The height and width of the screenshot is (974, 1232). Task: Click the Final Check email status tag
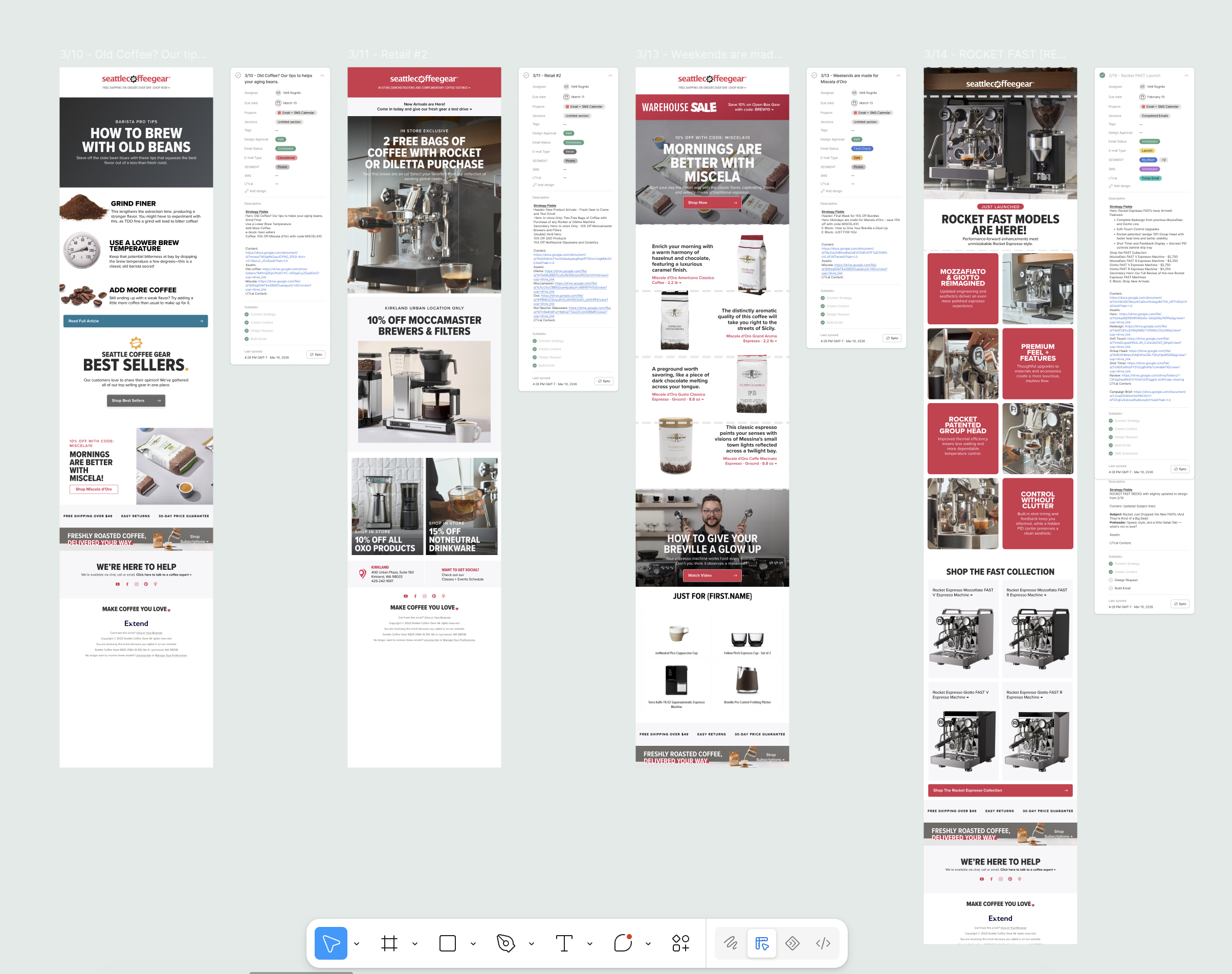[x=863, y=149]
